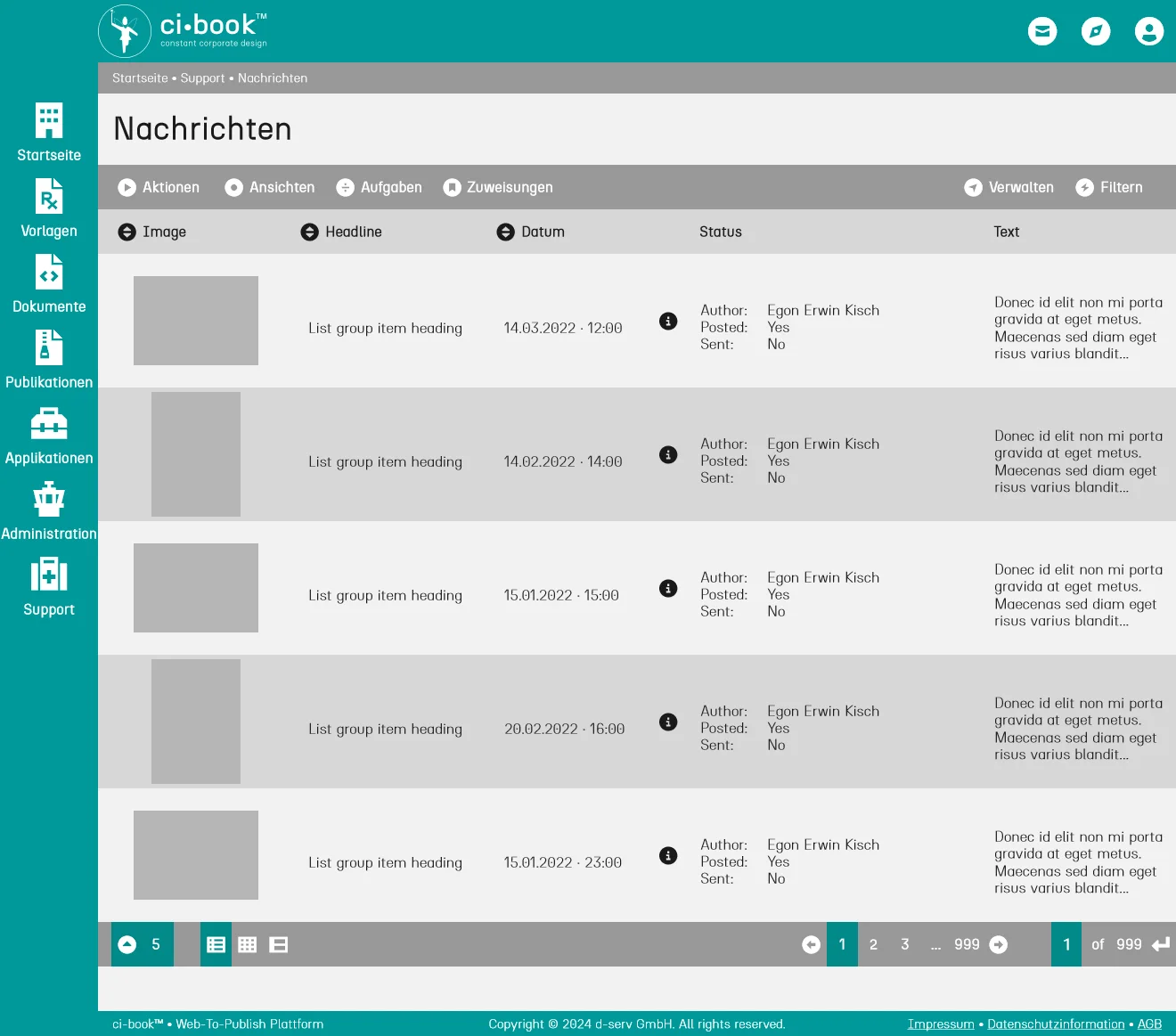Screen dimensions: 1176x1036
Task: Open Vorlagen in sidebar
Action: click(x=49, y=208)
